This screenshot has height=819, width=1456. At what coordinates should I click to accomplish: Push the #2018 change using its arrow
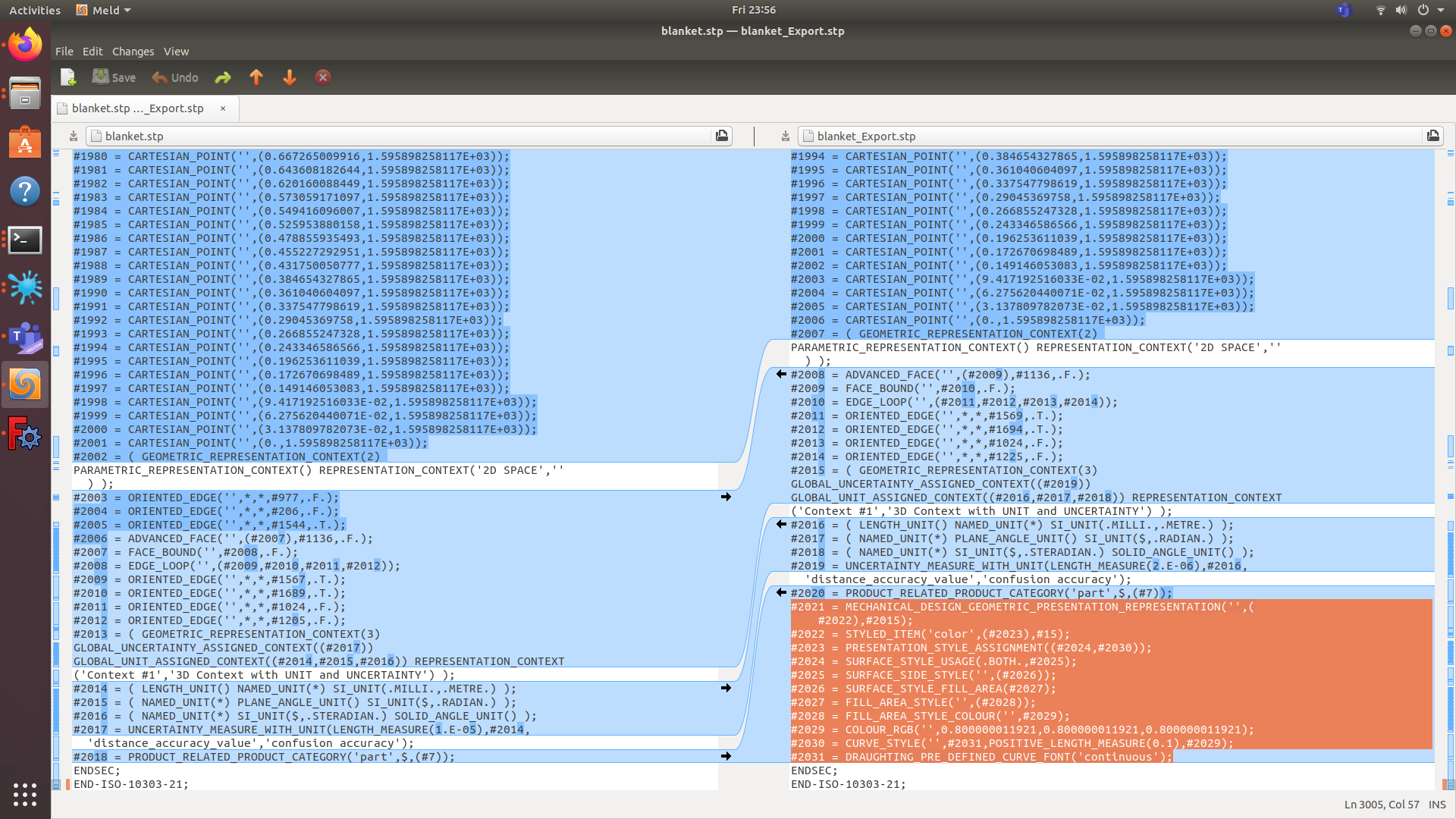tap(726, 756)
